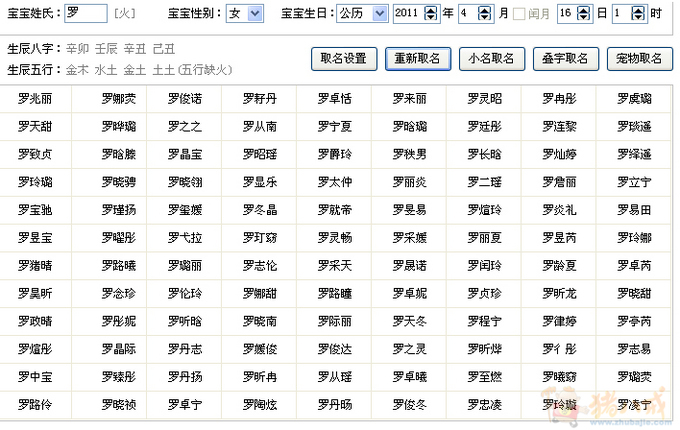Screen dimensions: 680x430
Task: Select the name 罗程宁
Action: click(484, 322)
